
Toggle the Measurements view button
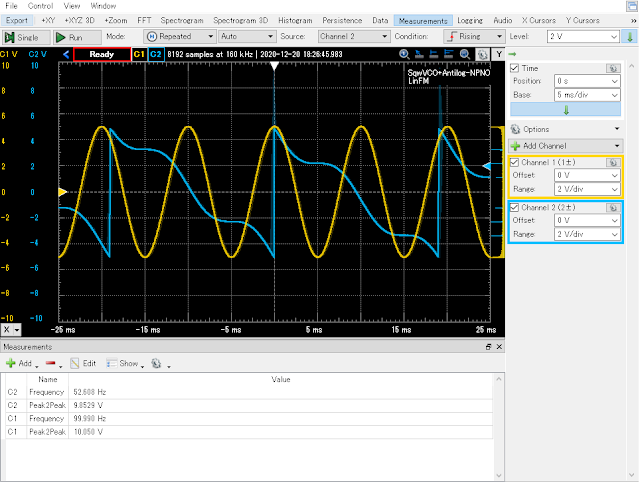[423, 20]
